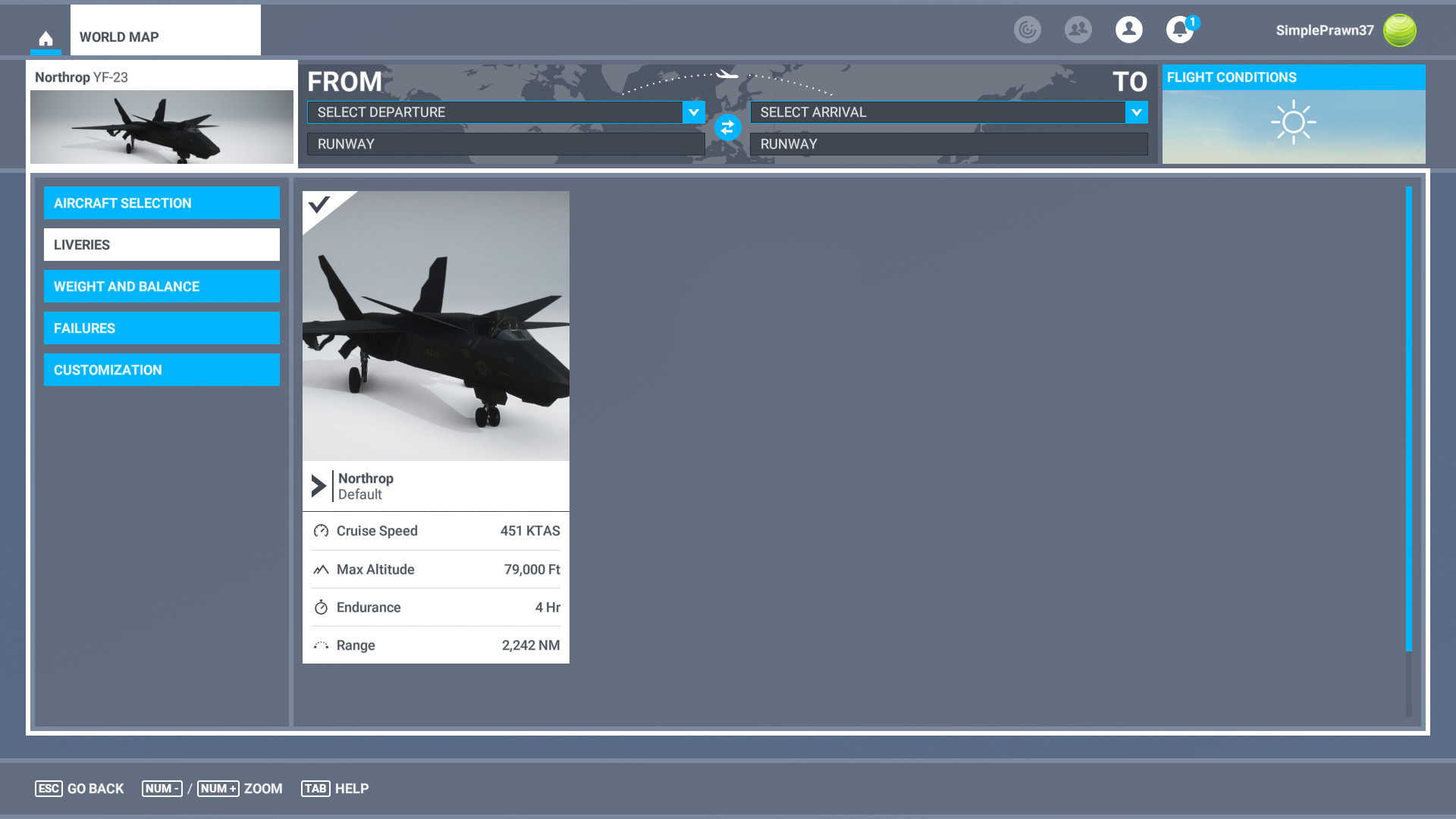This screenshot has height=819, width=1456.
Task: Check the notifications bell icon
Action: coord(1180,30)
